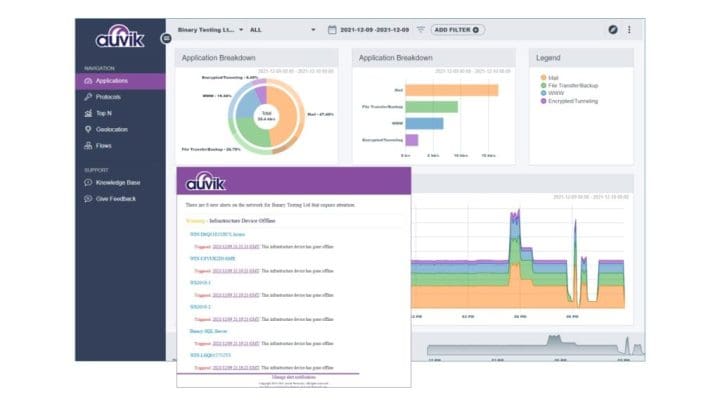Open the Binary SQL Server device link
This screenshot has width=720, height=406.
[208, 331]
